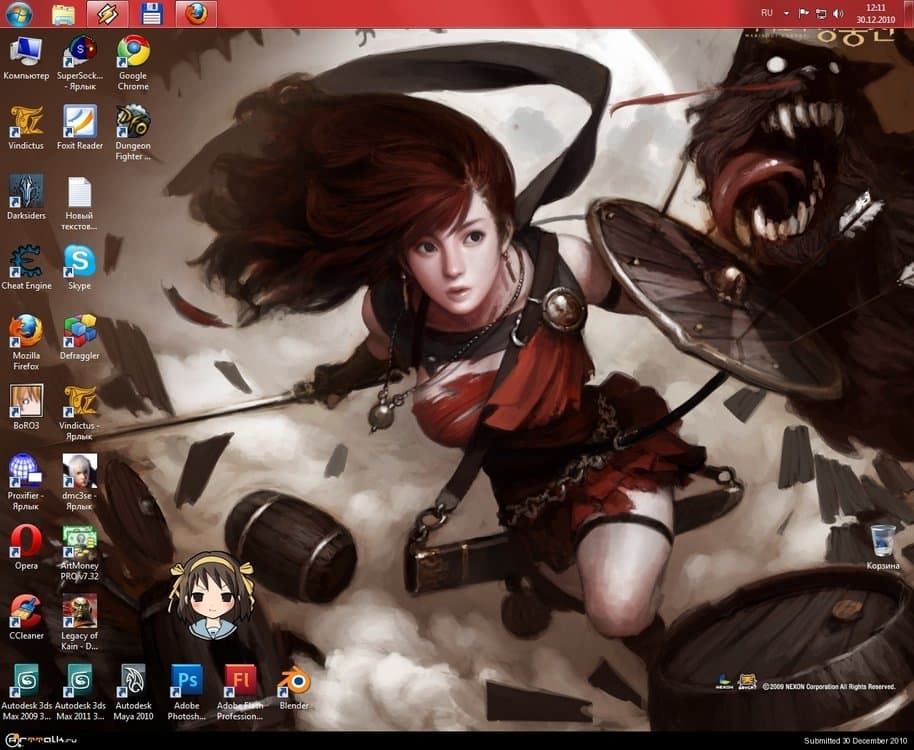Open the Windows Start menu orb

click(19, 14)
